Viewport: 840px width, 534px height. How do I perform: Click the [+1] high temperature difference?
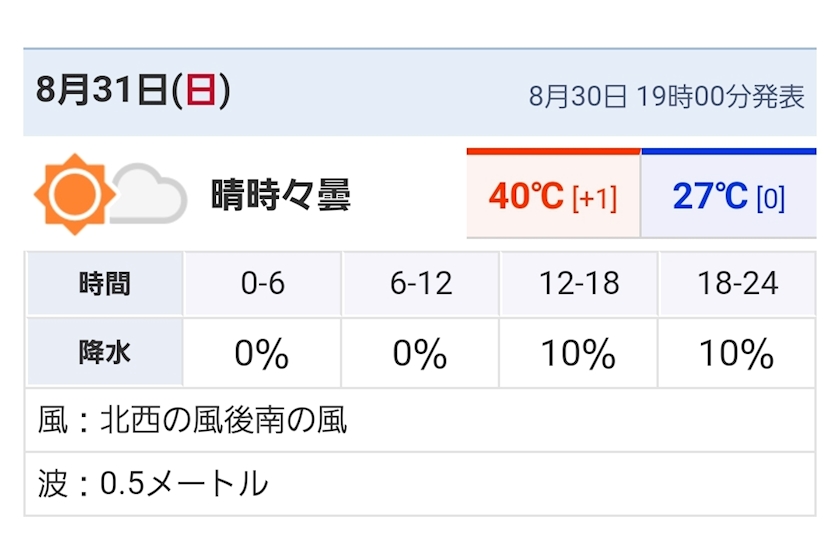pos(594,198)
